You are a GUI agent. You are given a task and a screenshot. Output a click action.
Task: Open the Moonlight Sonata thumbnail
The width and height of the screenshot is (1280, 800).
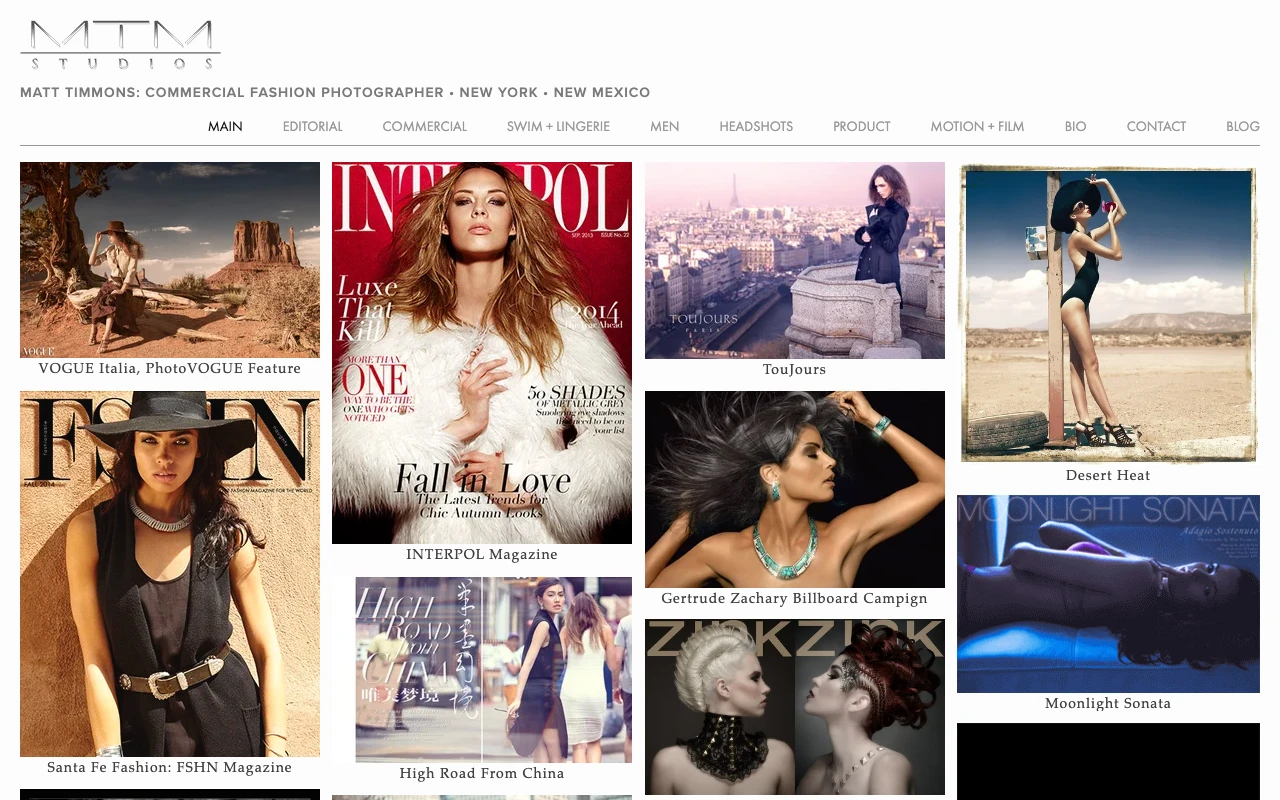pyautogui.click(x=1108, y=594)
